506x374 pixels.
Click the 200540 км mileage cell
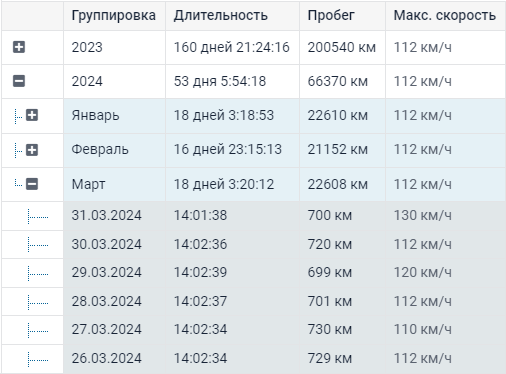tap(342, 47)
